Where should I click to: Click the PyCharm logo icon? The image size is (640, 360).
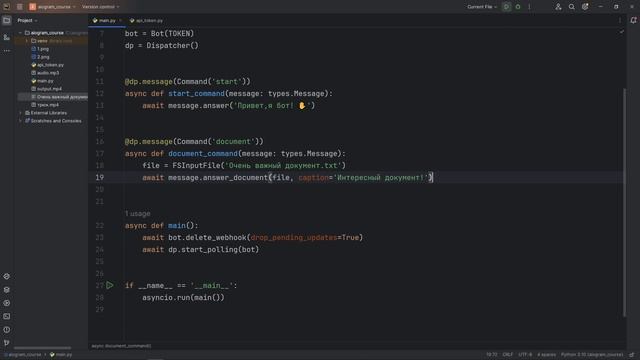(6, 7)
